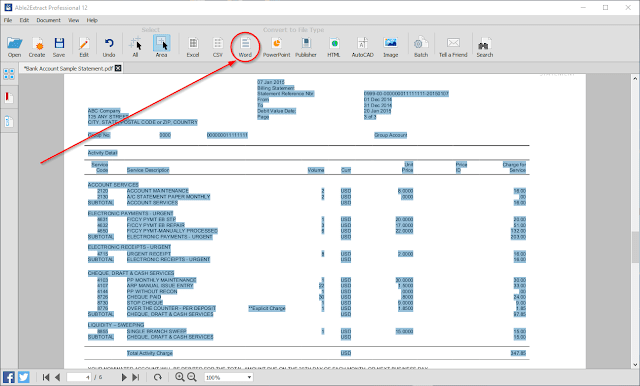Click 'Group Account' text
This screenshot has width=640, height=386.
[x=391, y=135]
